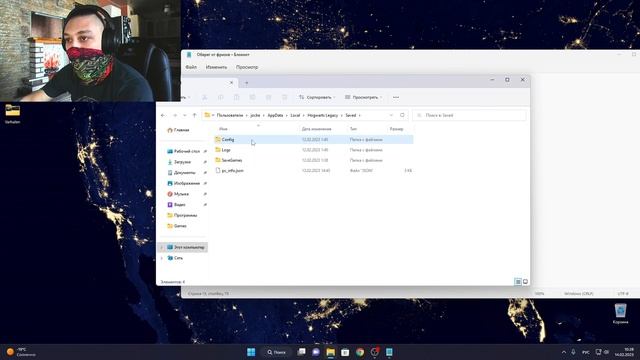
Task: Select 'Пользователи' in the address path
Action: pyautogui.click(x=230, y=116)
